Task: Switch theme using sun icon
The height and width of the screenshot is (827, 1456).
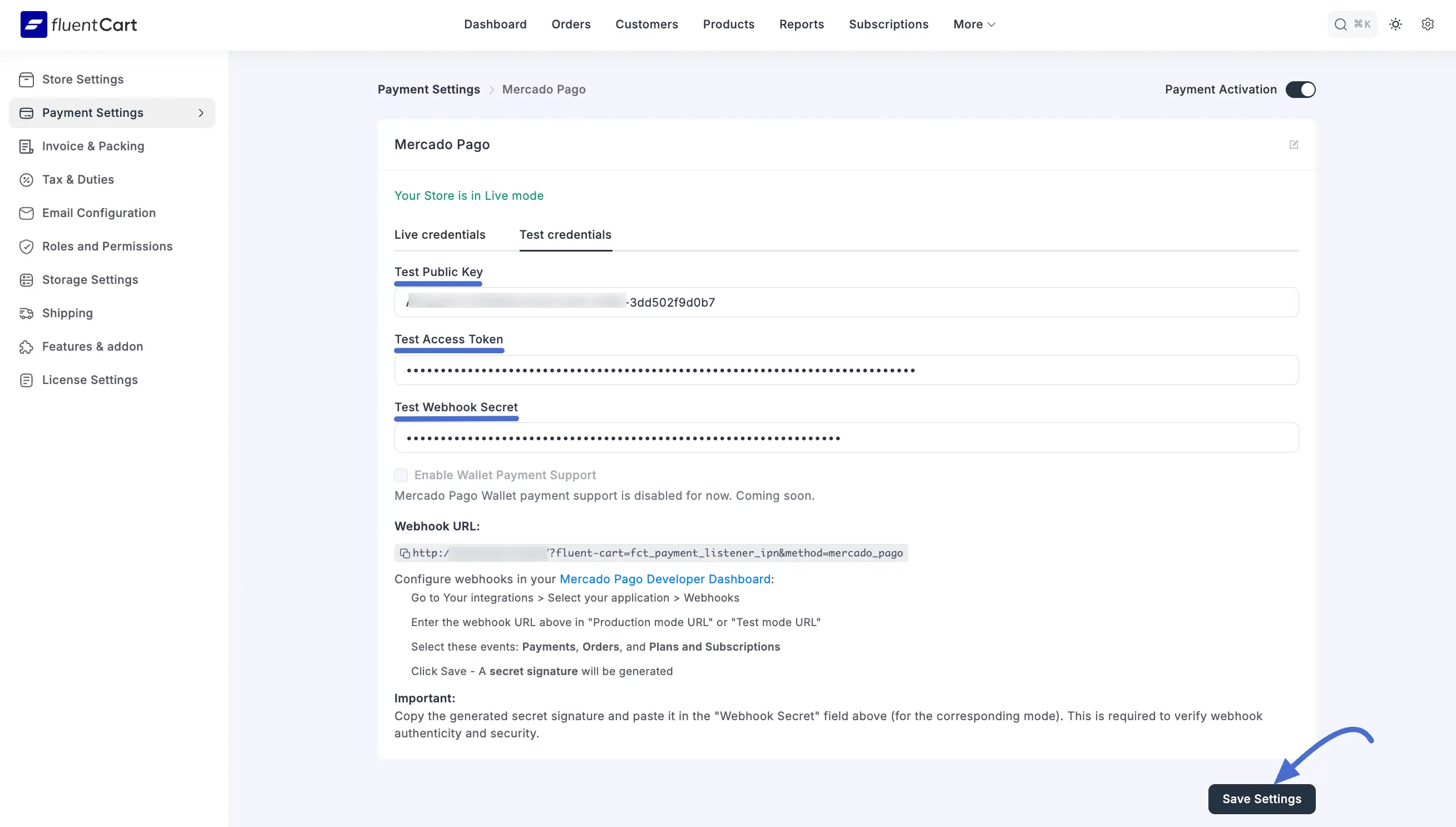Action: click(1395, 24)
